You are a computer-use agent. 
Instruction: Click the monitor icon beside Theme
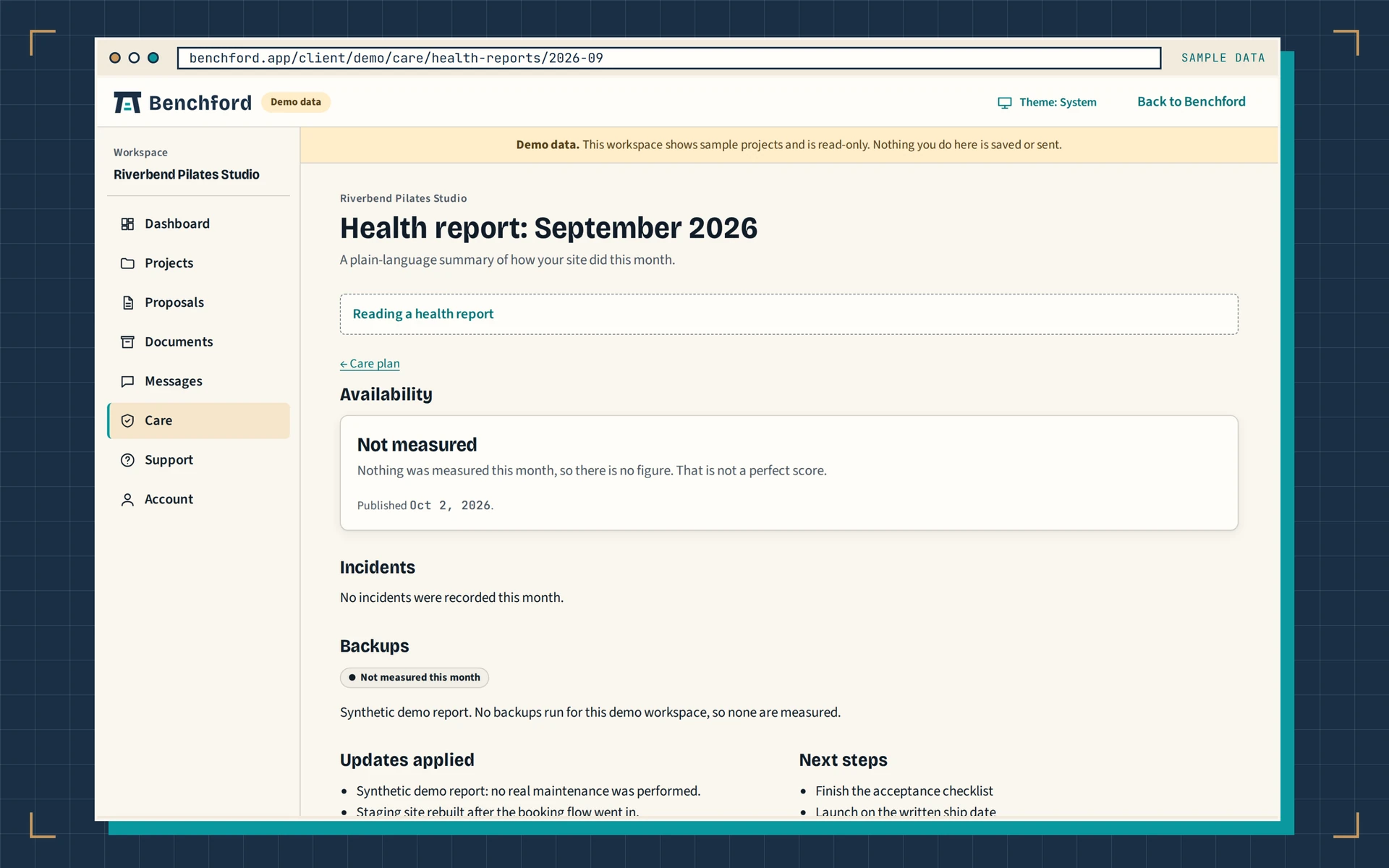click(1005, 103)
